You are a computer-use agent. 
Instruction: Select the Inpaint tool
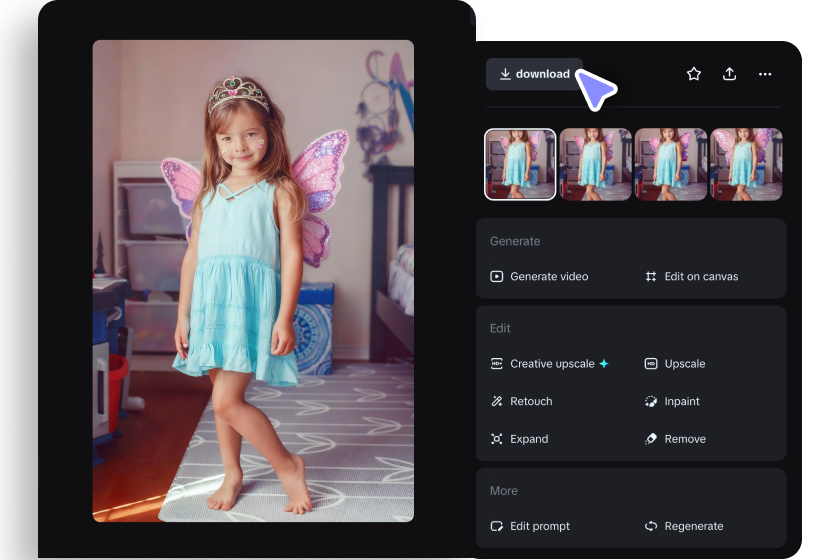tap(672, 401)
